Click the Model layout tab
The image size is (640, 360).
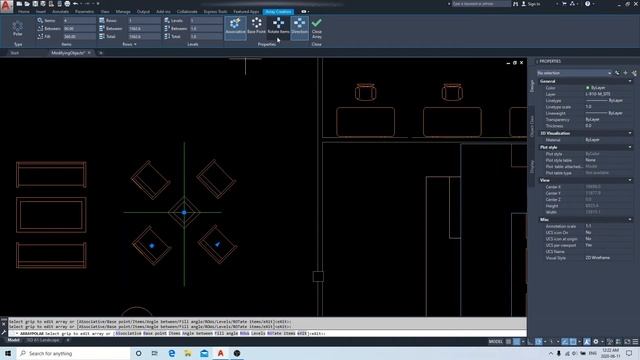point(13,340)
